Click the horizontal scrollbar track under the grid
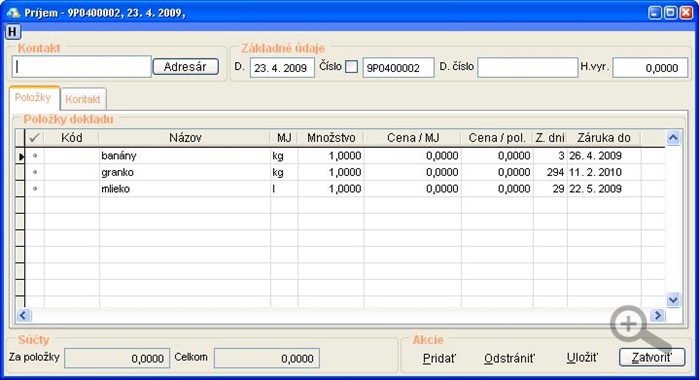 click(x=340, y=315)
